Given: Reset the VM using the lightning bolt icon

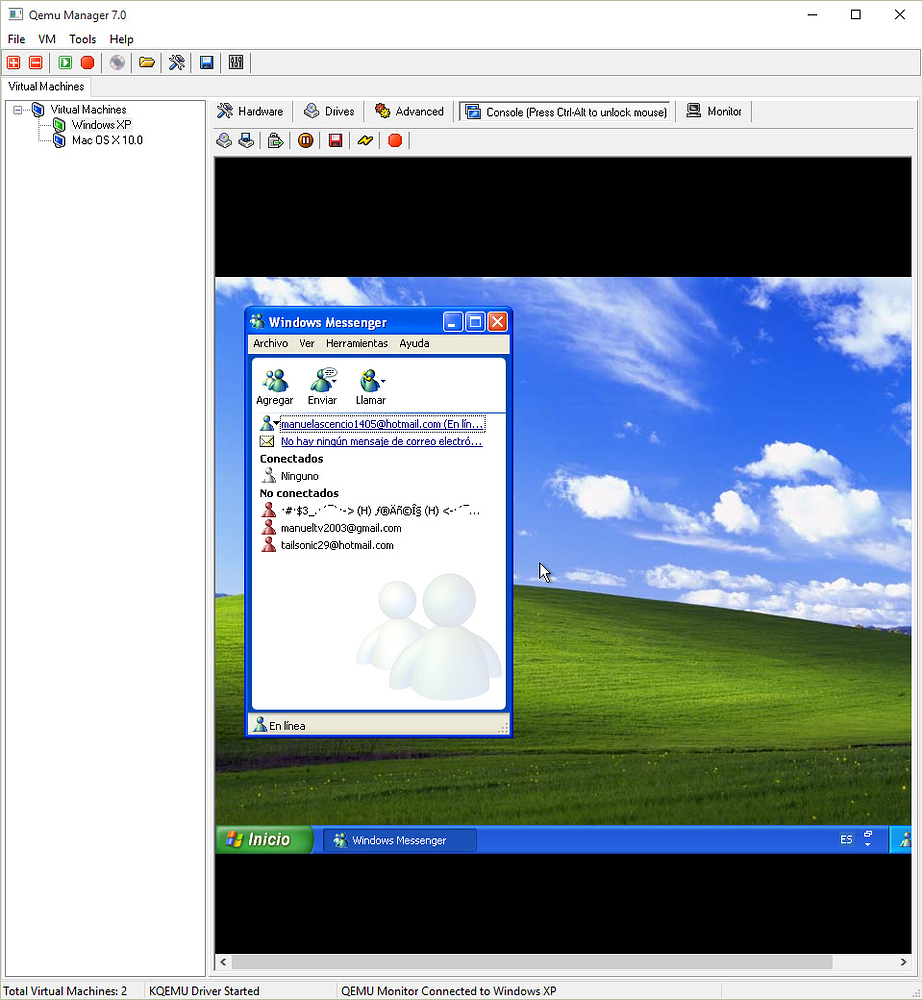Looking at the screenshot, I should (x=364, y=140).
